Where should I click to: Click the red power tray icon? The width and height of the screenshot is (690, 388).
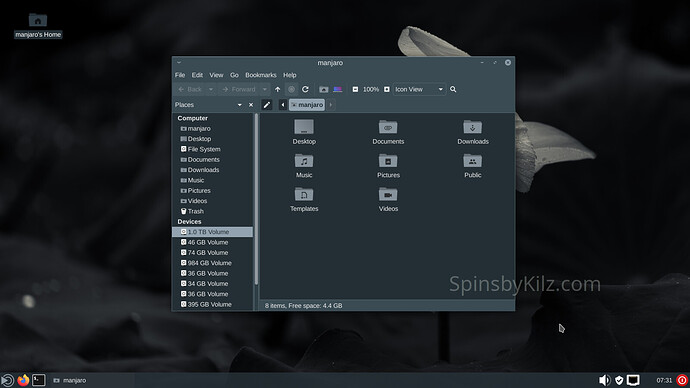[x=682, y=380]
